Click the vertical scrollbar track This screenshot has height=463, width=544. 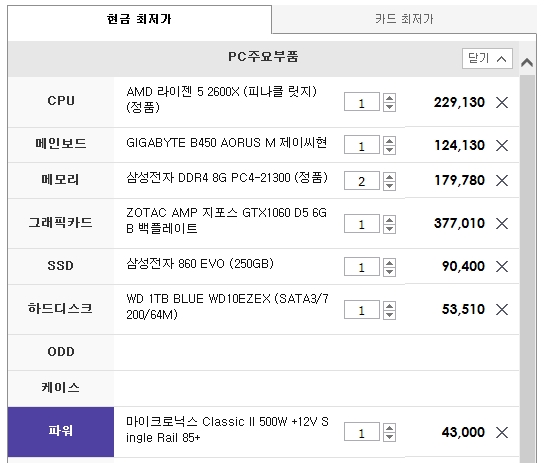(x=527, y=269)
